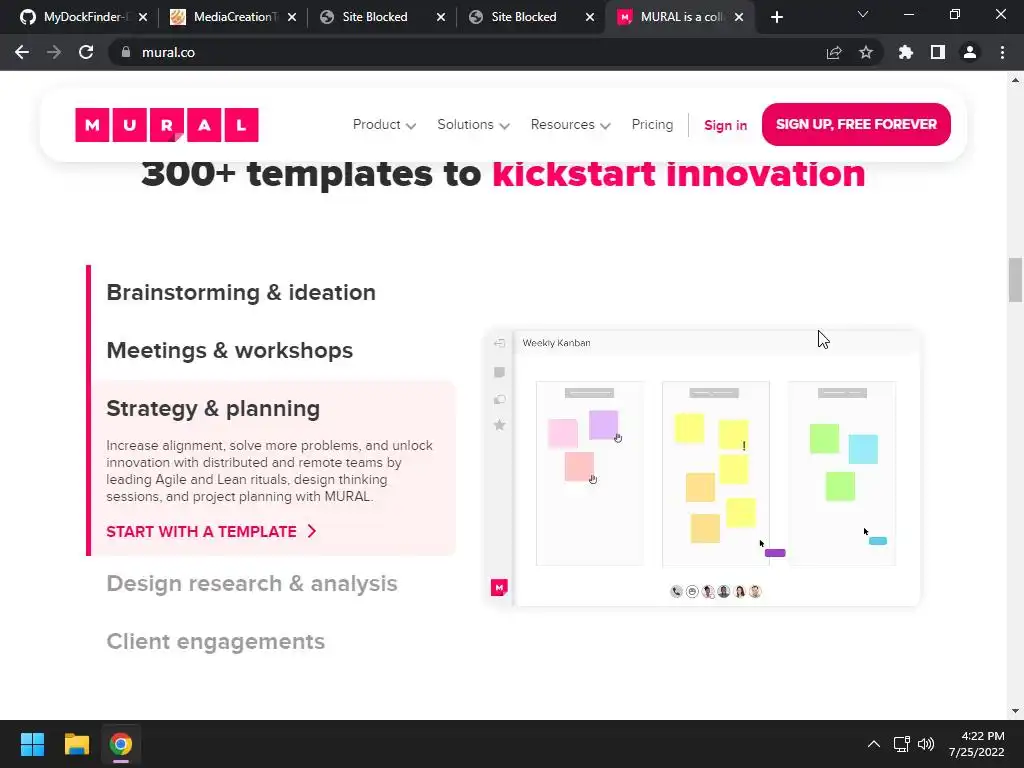Close the MediaCreationTool tab

pyautogui.click(x=292, y=17)
